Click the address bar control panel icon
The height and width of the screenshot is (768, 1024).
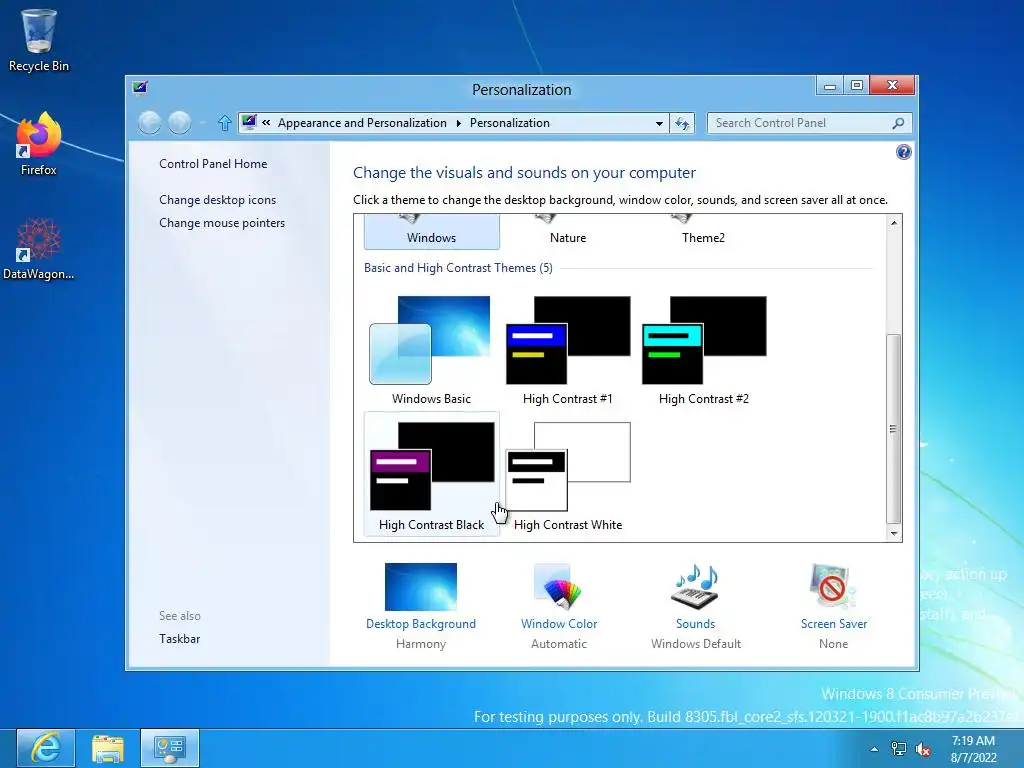coord(249,122)
